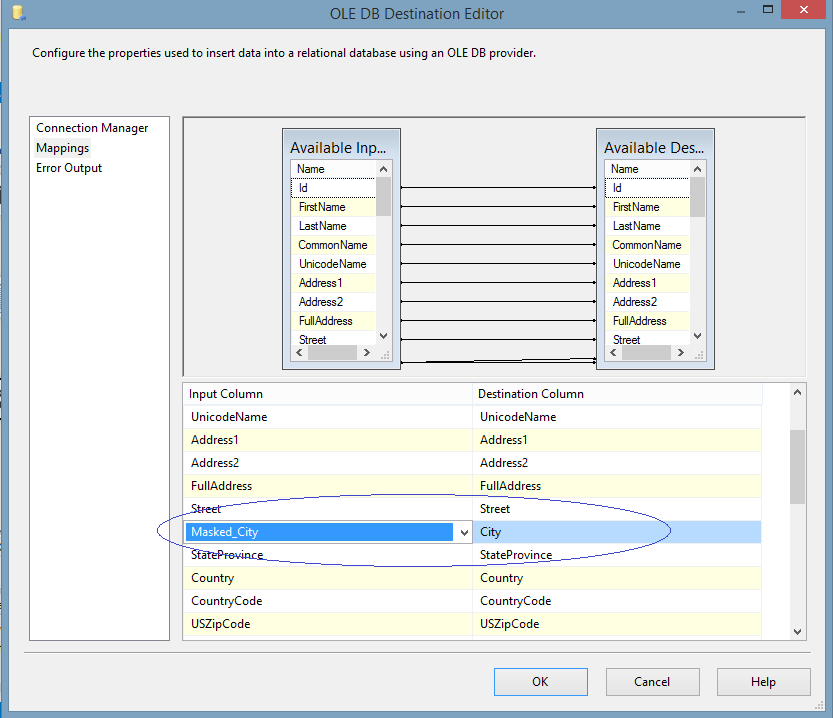The height and width of the screenshot is (718, 833).
Task: Click down arrow of Available Destination Columns scrollbar
Action: tap(698, 336)
